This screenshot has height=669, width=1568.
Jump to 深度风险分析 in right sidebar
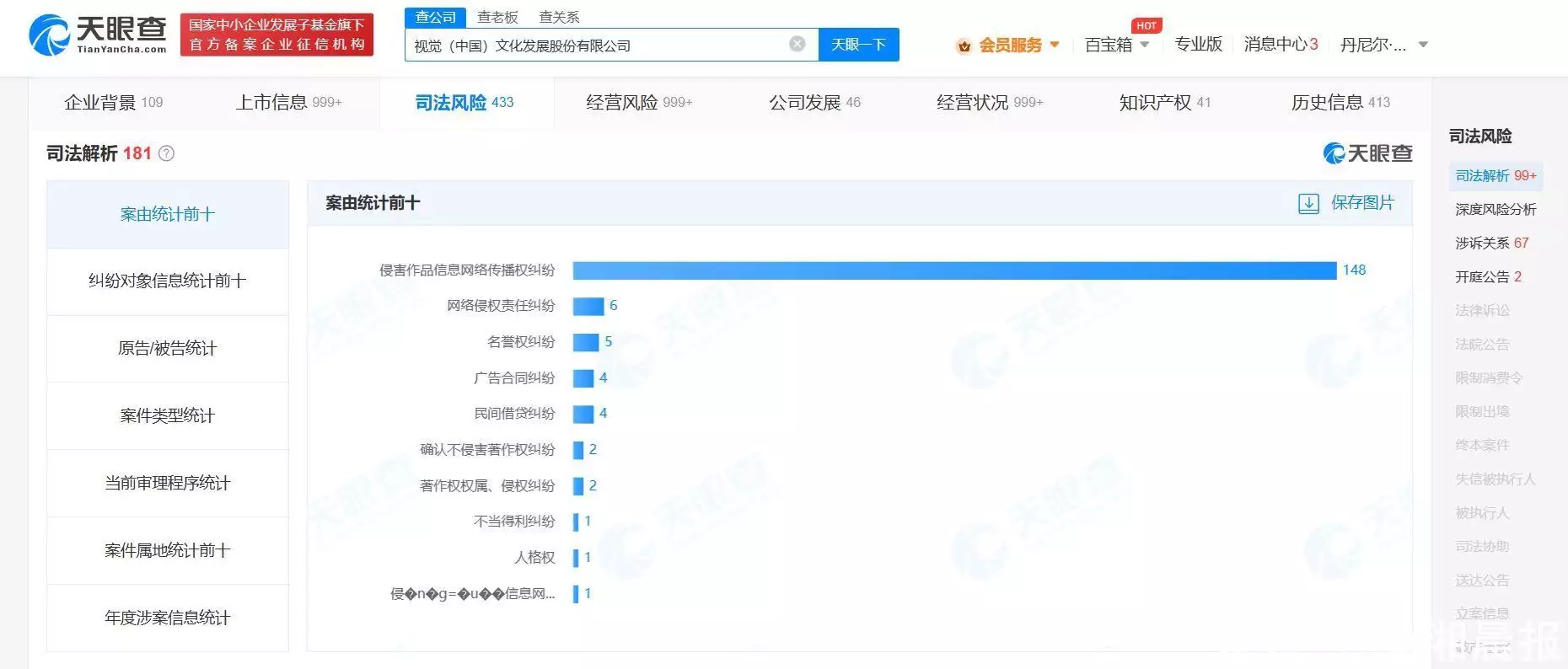coord(1496,210)
